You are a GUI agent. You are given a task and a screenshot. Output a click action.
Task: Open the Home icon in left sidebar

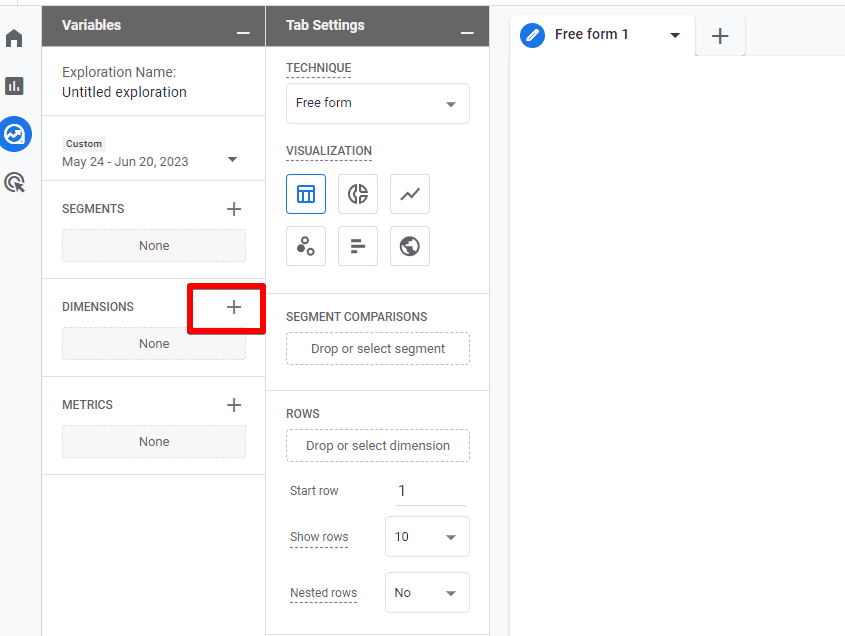click(x=14, y=39)
